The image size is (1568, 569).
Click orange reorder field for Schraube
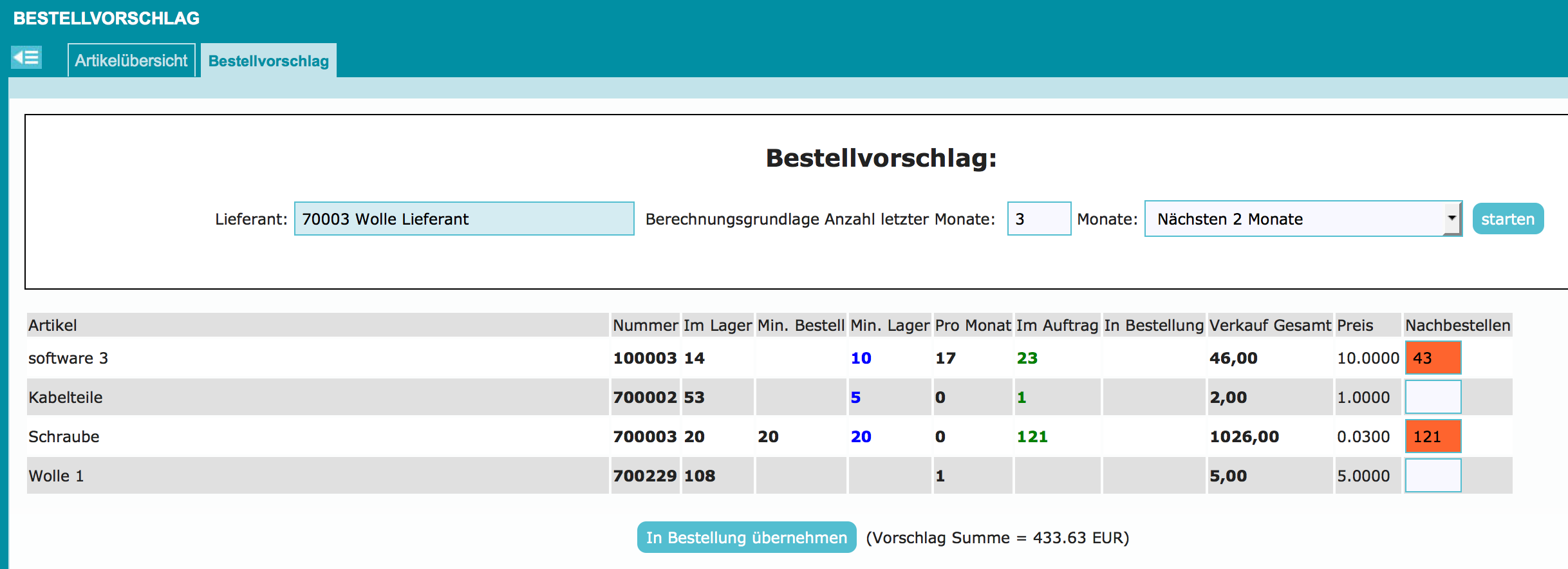tap(1433, 436)
